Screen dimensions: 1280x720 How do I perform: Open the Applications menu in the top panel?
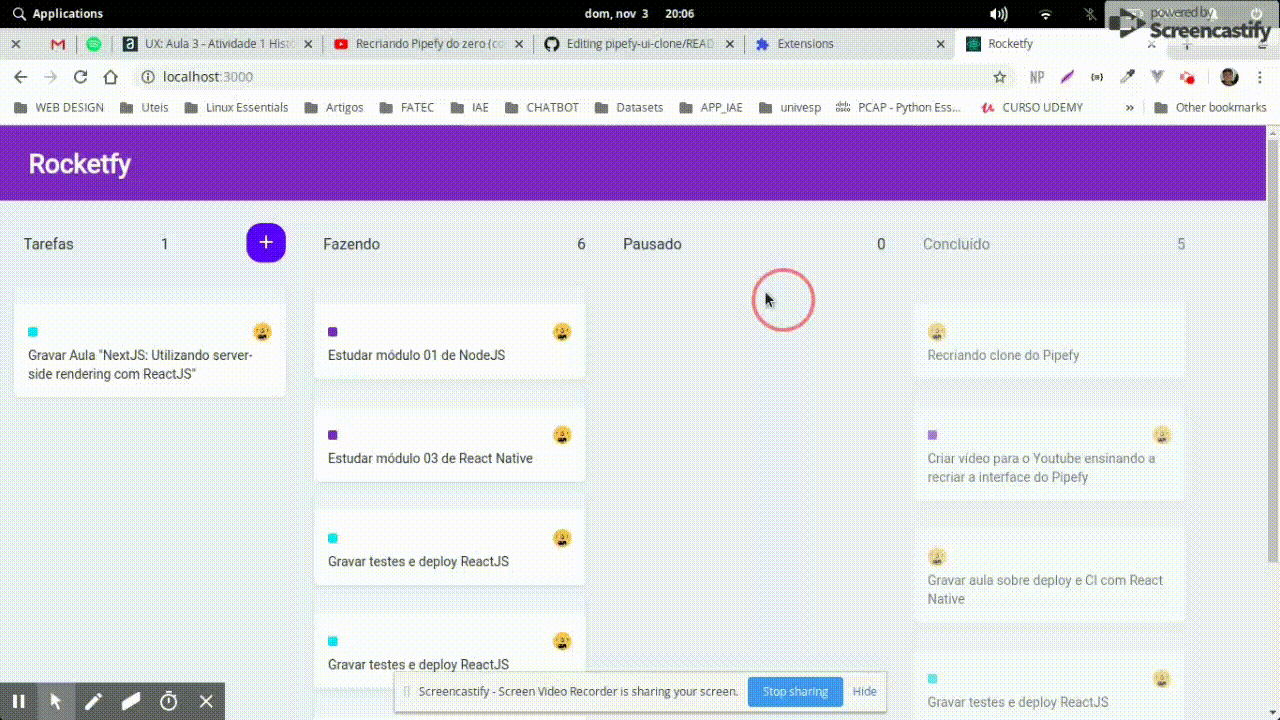tap(58, 14)
